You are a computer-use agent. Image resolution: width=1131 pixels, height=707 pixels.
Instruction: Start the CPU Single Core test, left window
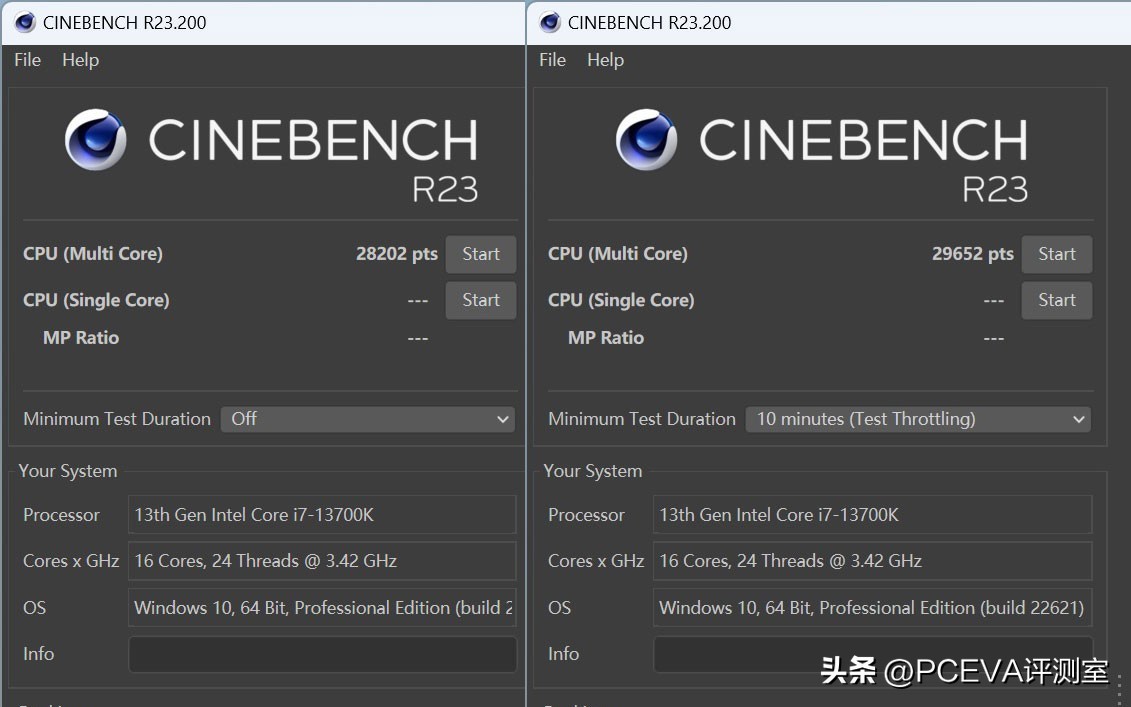click(x=480, y=300)
